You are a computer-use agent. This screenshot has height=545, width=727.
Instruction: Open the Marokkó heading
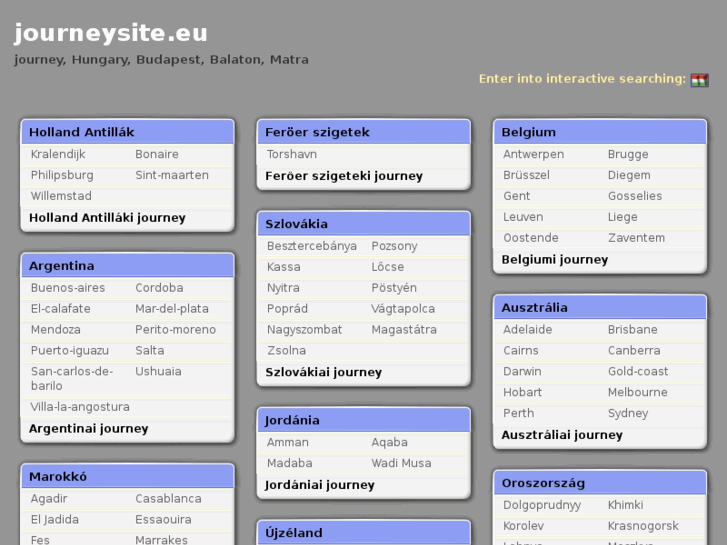tap(58, 476)
